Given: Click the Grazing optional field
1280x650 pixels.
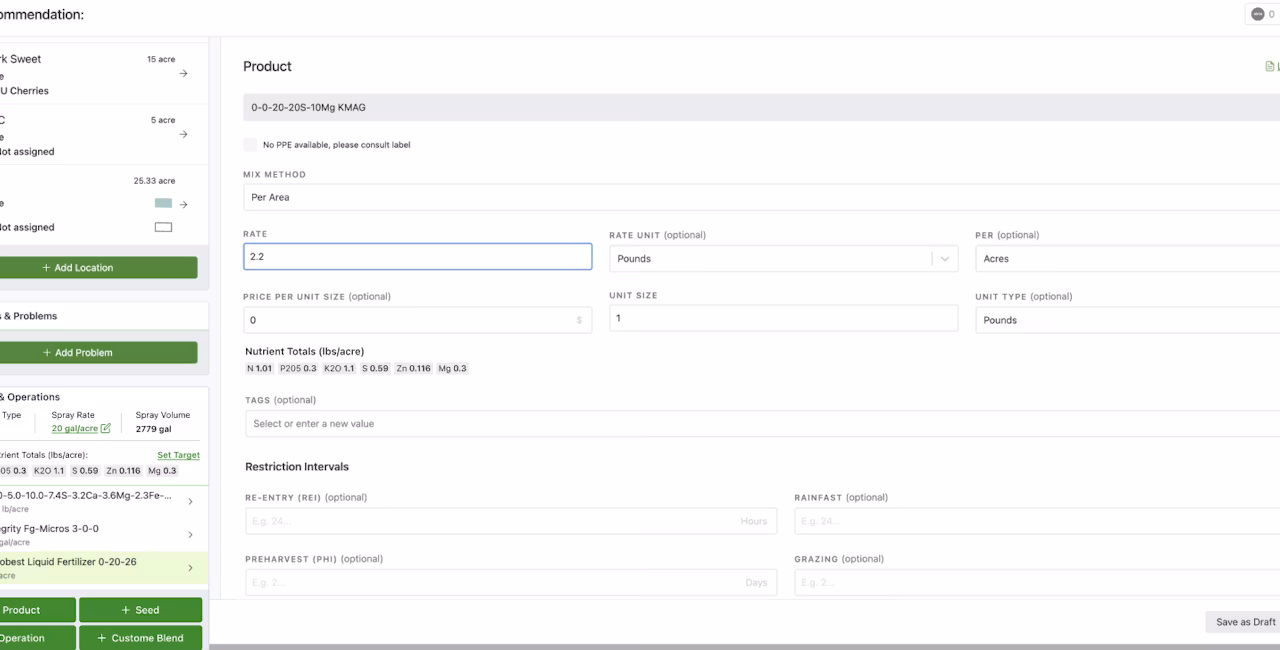Looking at the screenshot, I should point(1037,583).
